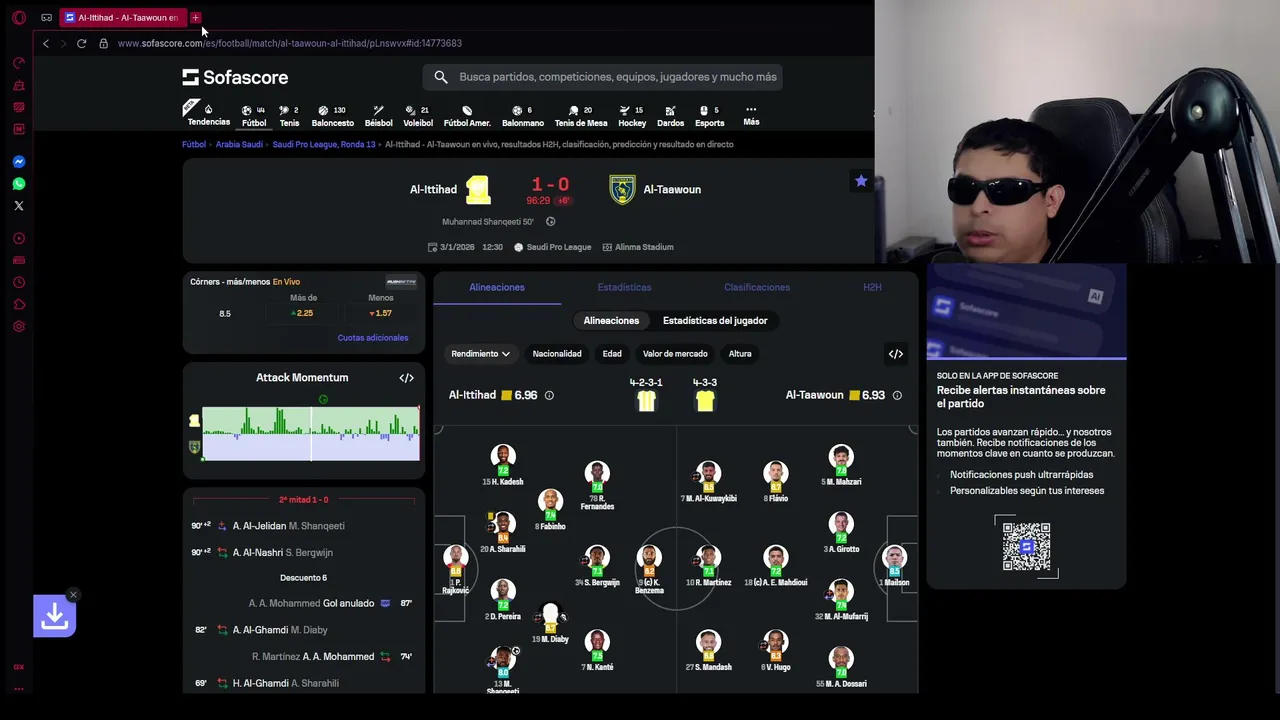This screenshot has width=1280, height=720.
Task: Open Opera main menu logo
Action: point(18,17)
